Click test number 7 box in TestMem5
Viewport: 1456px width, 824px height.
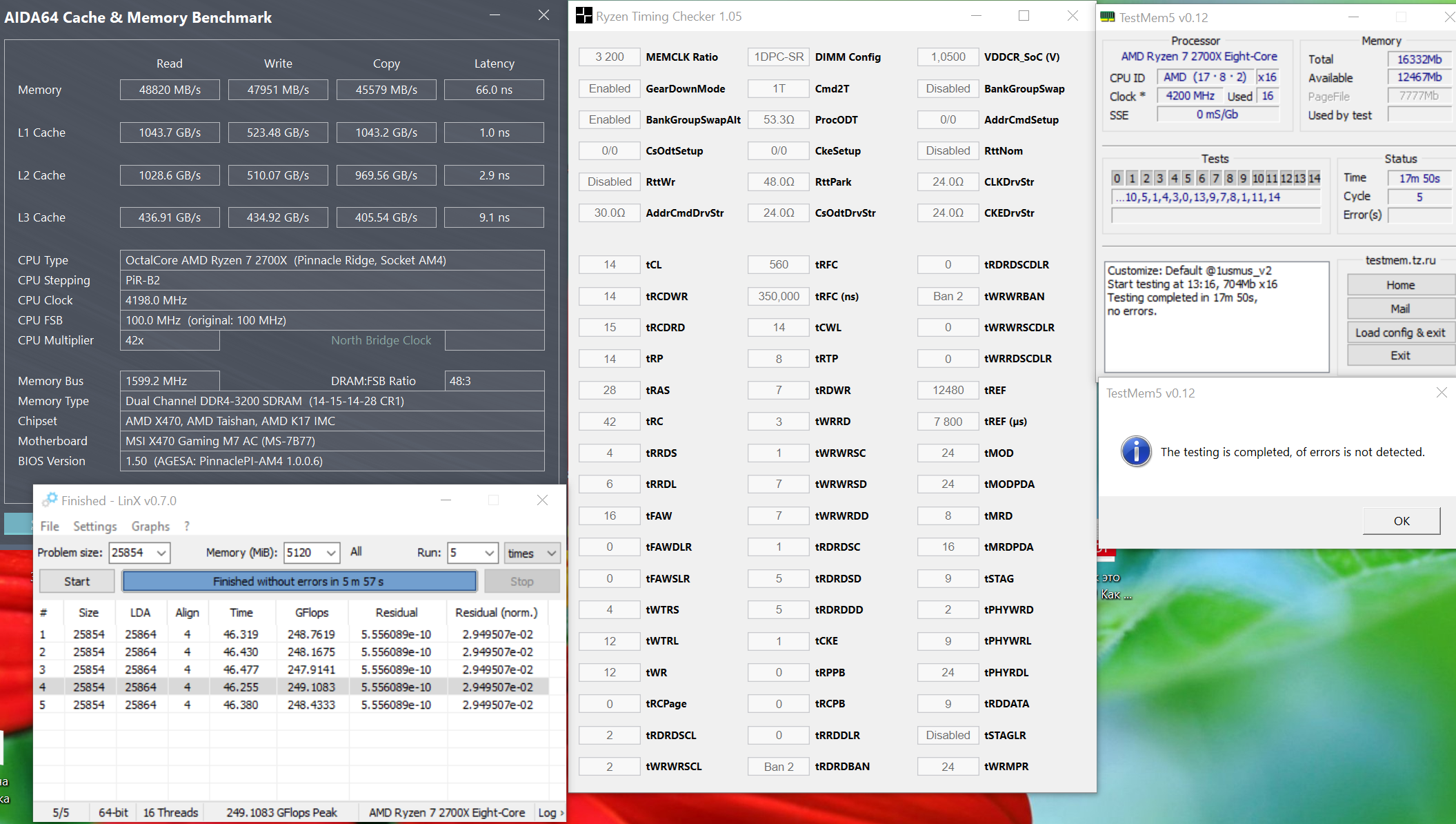1215,178
